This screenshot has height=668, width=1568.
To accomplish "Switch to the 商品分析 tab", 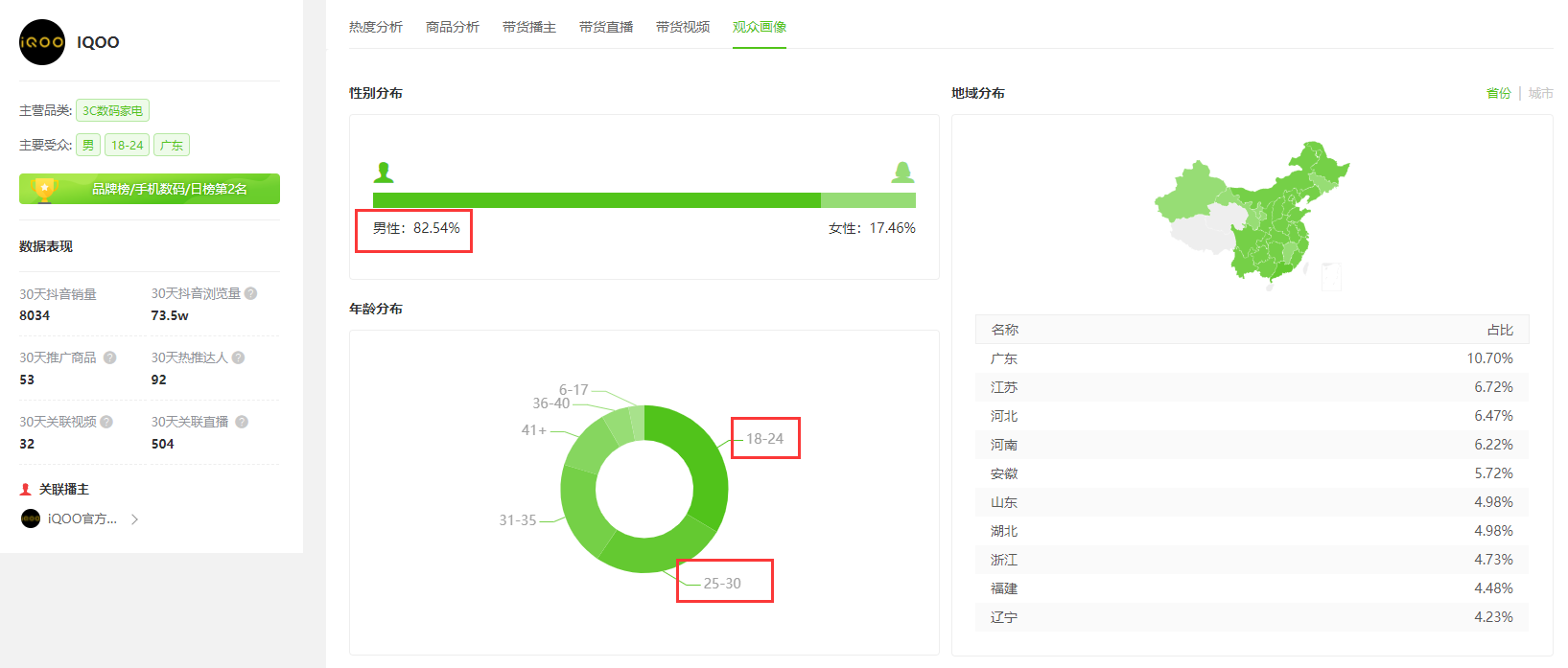I will (453, 27).
